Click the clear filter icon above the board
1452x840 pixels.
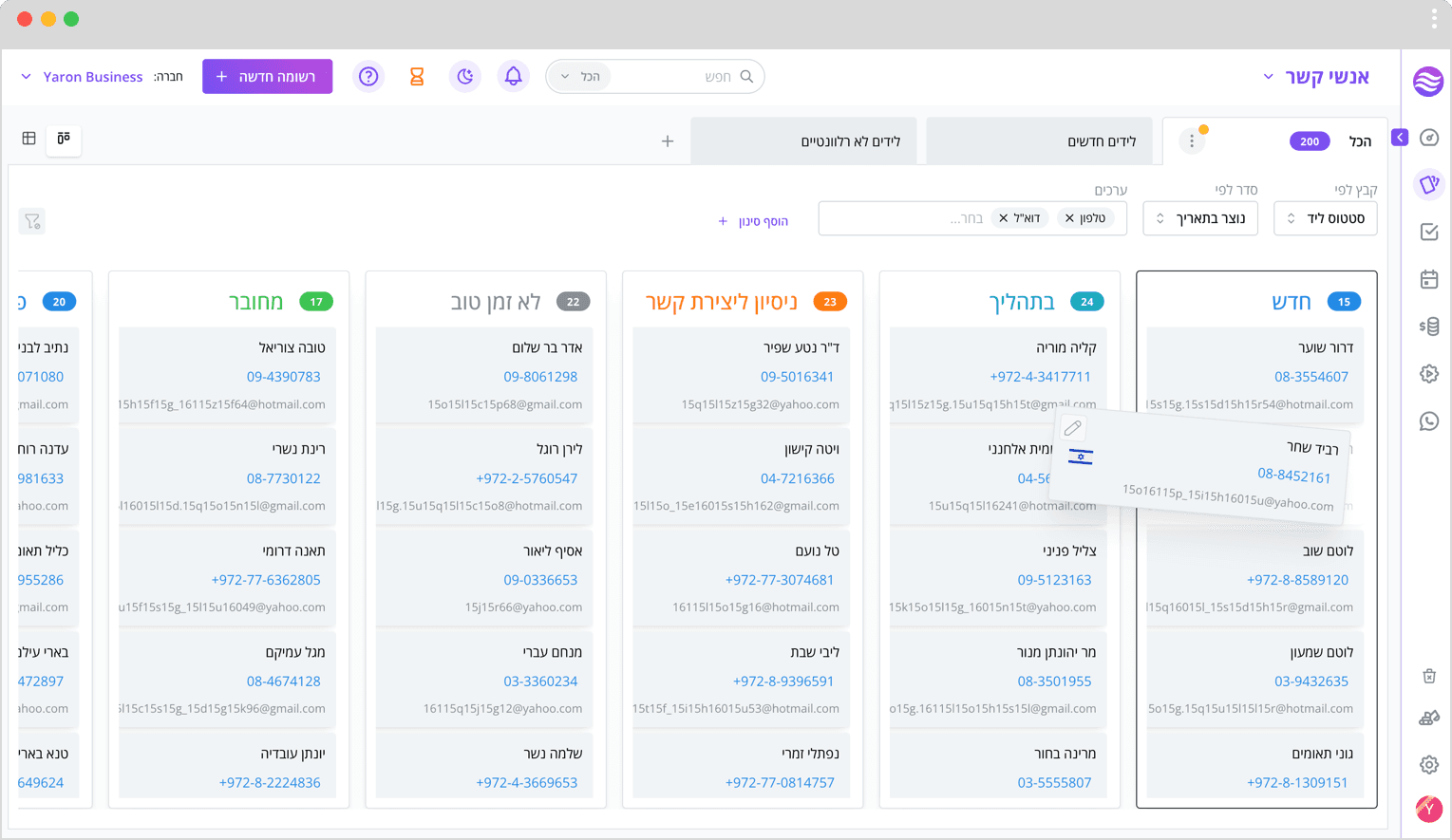(x=31, y=220)
